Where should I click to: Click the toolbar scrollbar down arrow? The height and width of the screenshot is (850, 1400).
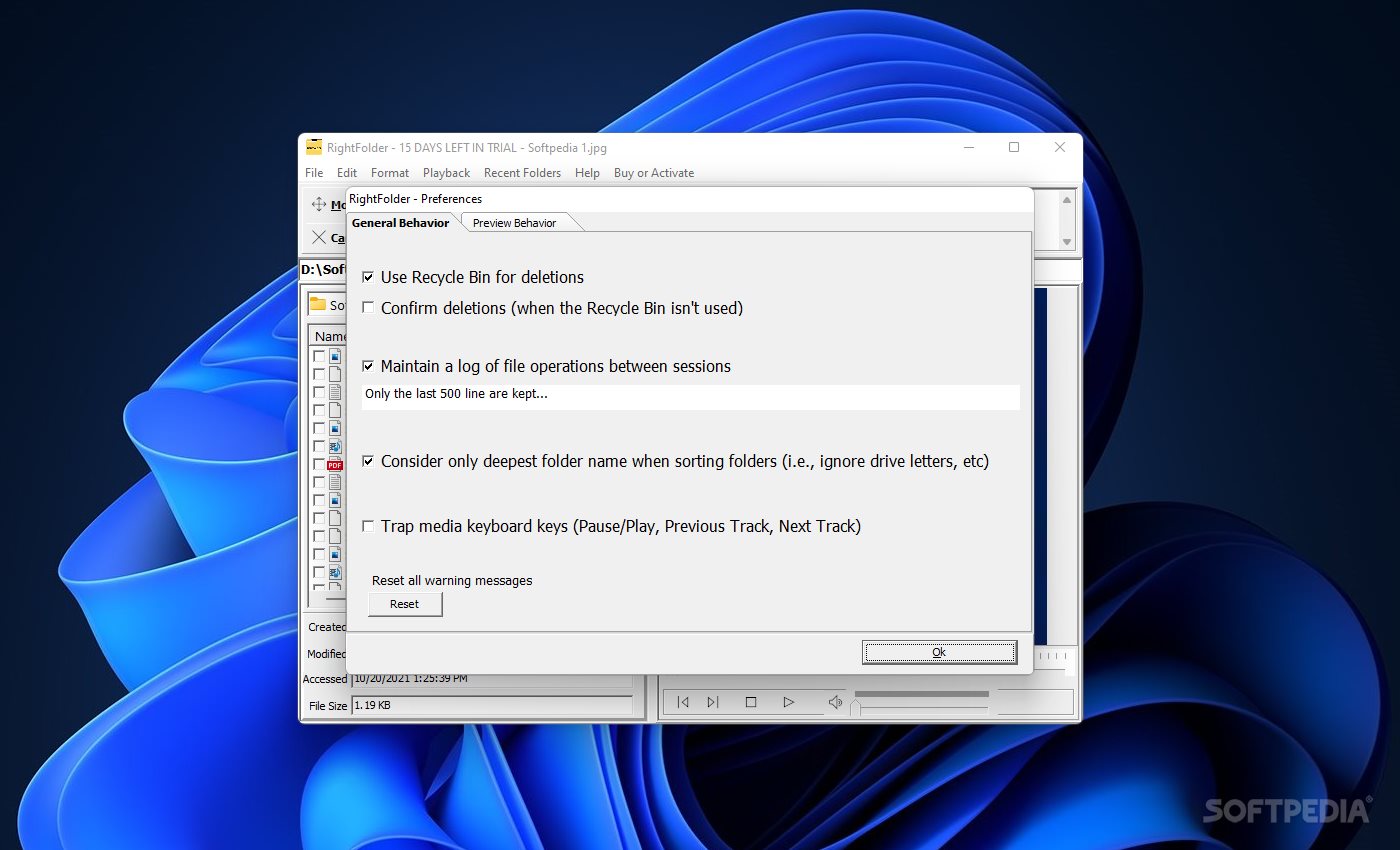click(x=1066, y=242)
